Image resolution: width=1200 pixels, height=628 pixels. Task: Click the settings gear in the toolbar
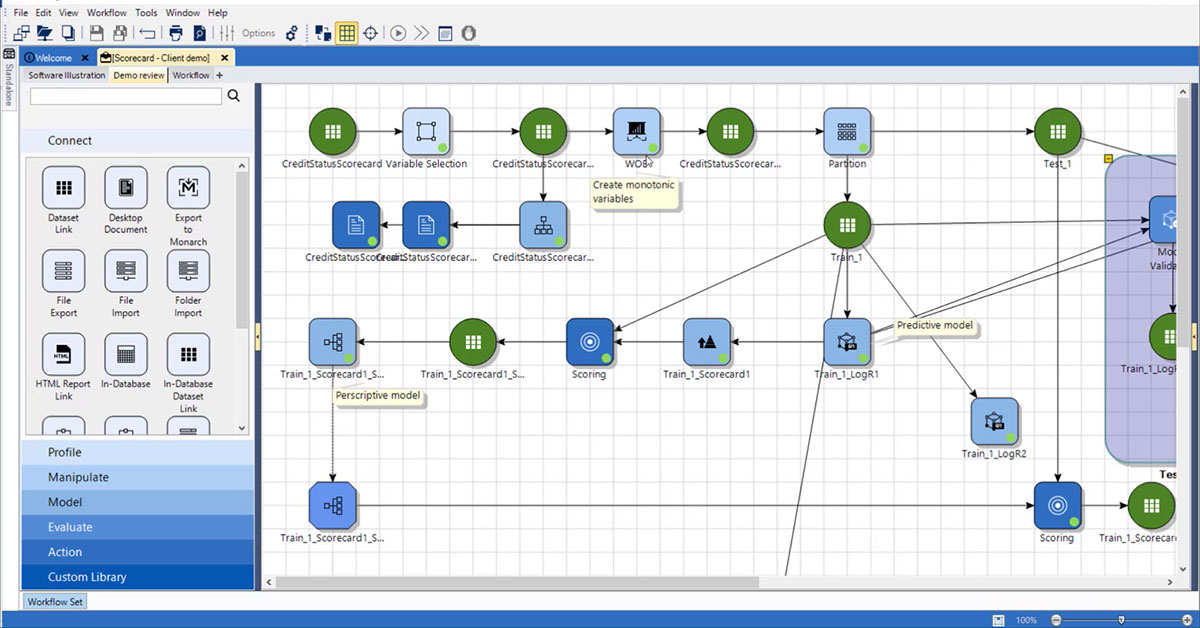point(292,32)
